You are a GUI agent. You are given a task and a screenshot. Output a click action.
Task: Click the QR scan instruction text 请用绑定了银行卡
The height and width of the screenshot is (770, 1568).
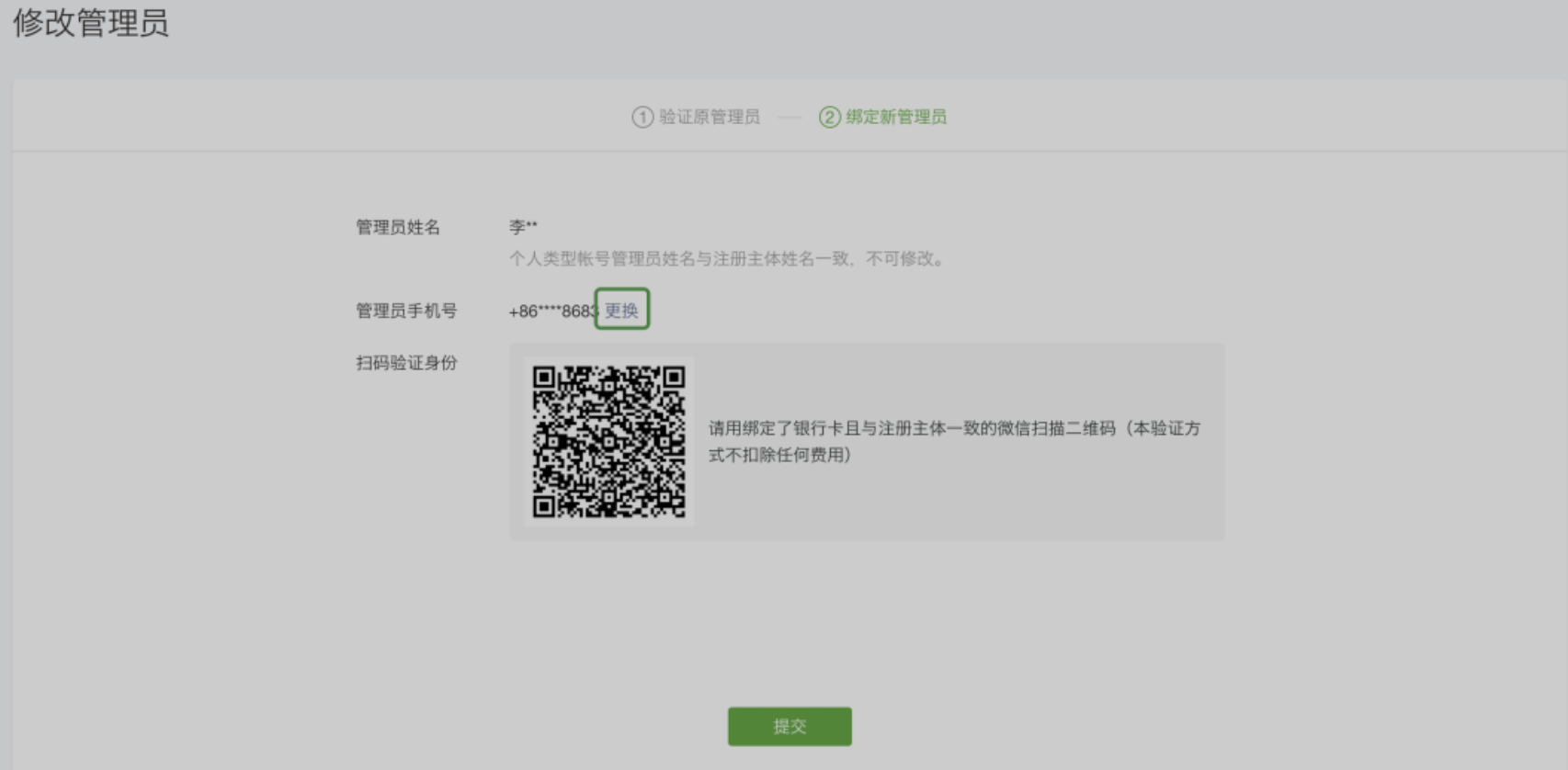pos(954,442)
